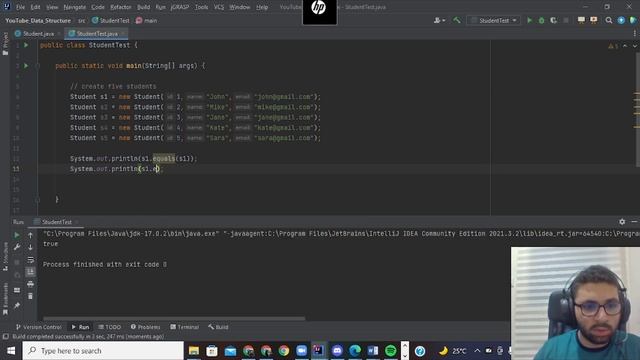Image resolution: width=640 pixels, height=360 pixels.
Task: Open Zoom from taskbar
Action: 301,351
